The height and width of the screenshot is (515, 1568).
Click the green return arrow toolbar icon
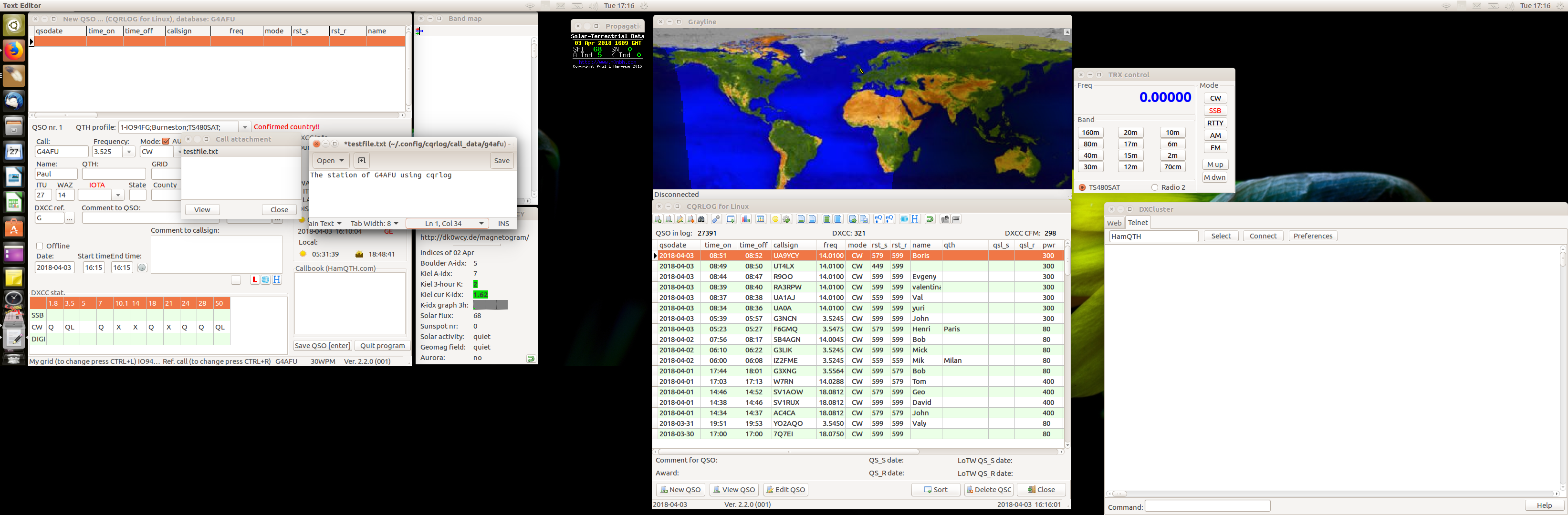(x=930, y=219)
